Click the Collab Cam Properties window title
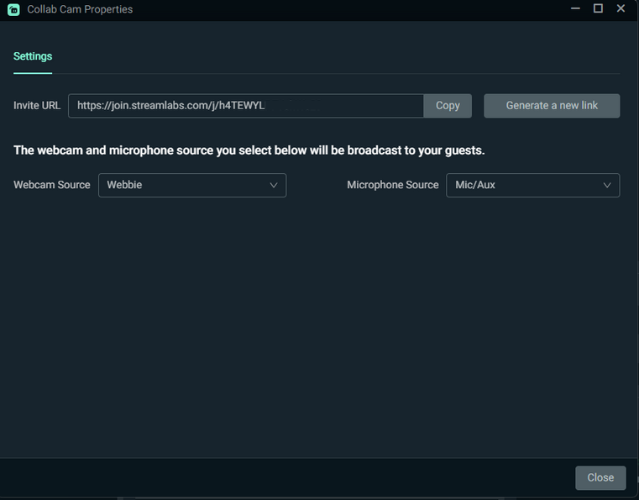The height and width of the screenshot is (500, 642). click(x=80, y=9)
